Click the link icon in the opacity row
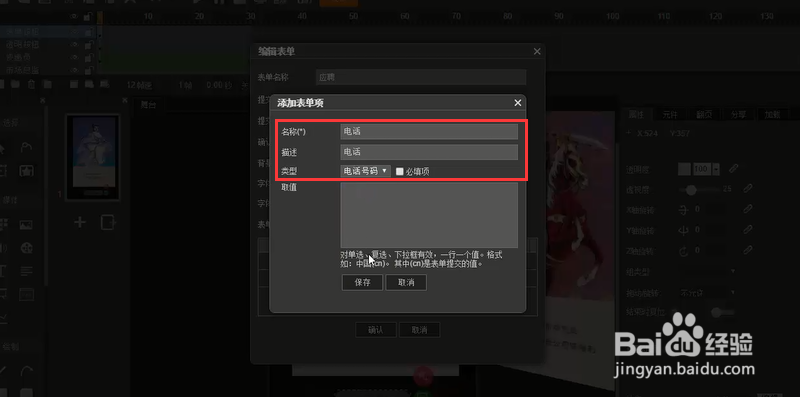The image size is (800, 397). (734, 168)
